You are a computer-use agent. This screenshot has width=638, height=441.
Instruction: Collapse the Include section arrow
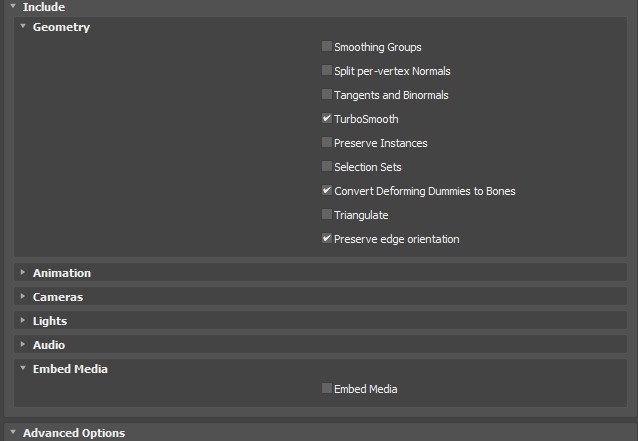pyautogui.click(x=13, y=6)
